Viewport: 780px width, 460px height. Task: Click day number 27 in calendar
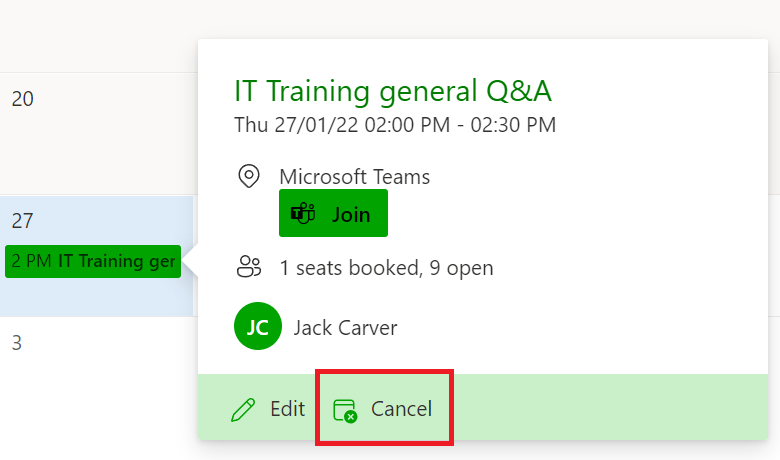click(x=22, y=221)
